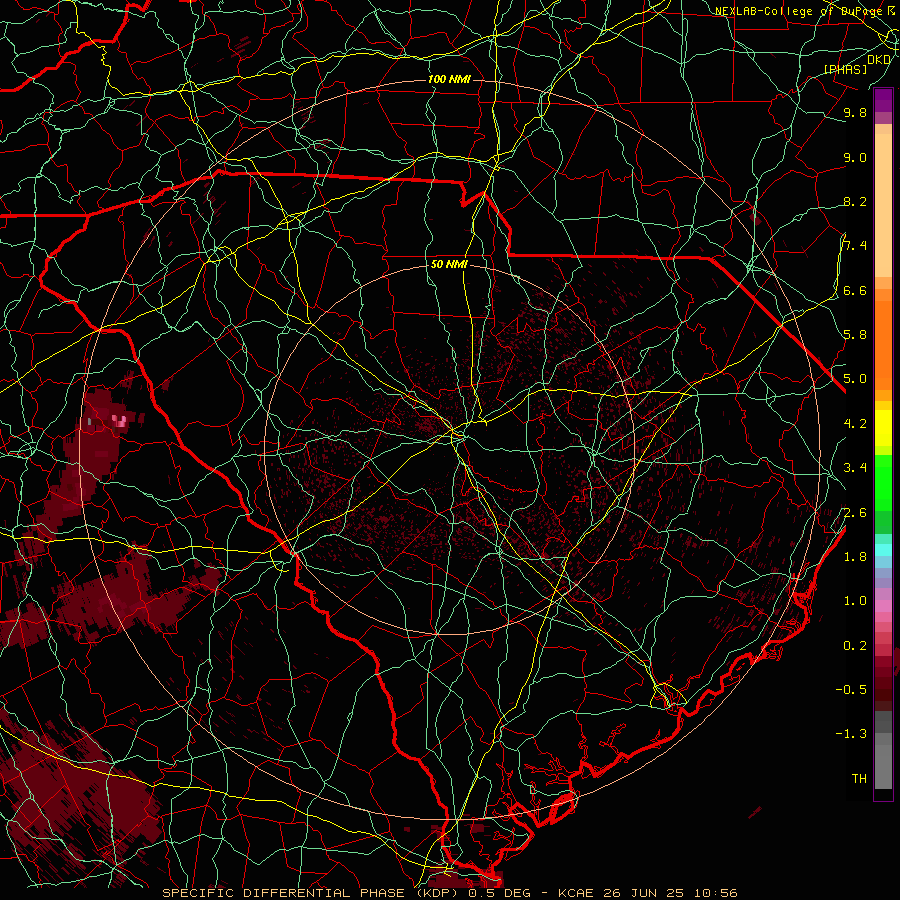Image resolution: width=900 pixels, height=900 pixels.
Task: Click the 5.0 value on color scale
Action: (855, 379)
